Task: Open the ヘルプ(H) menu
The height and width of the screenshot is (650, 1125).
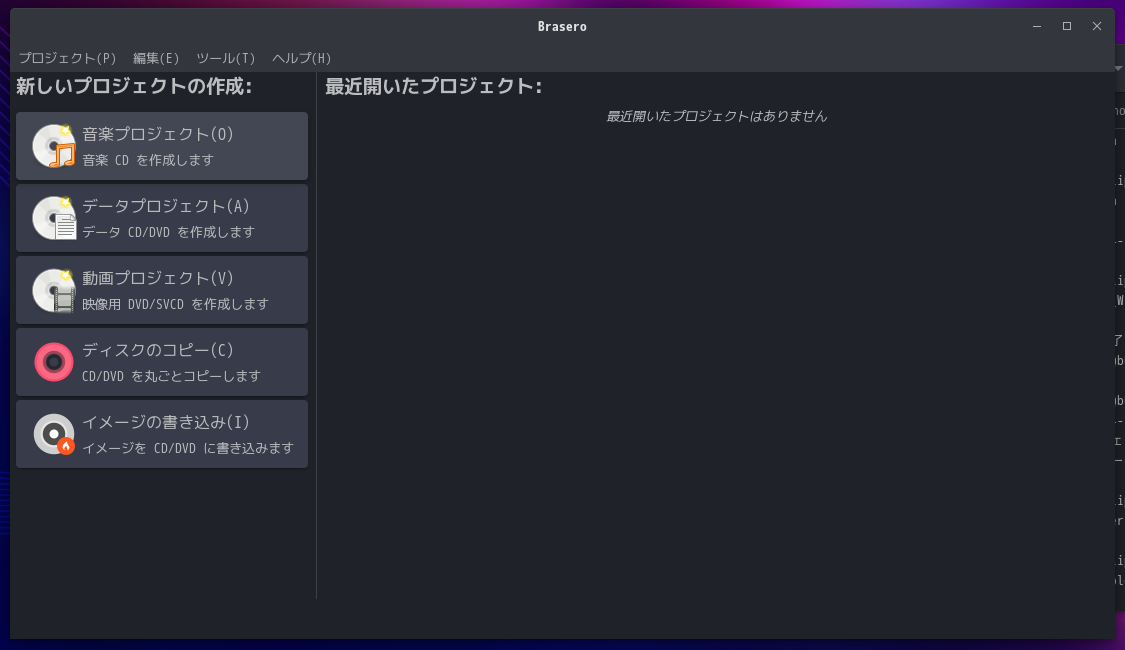Action: [x=301, y=58]
